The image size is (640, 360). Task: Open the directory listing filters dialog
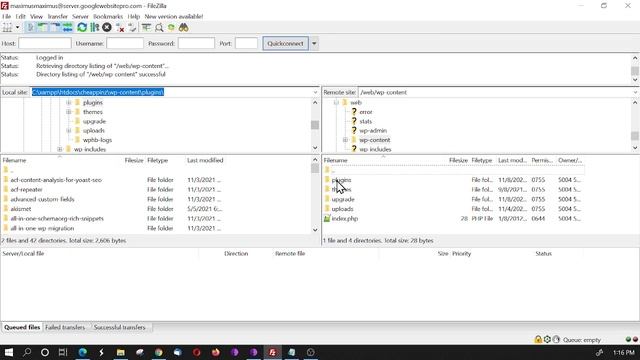tap(146, 27)
